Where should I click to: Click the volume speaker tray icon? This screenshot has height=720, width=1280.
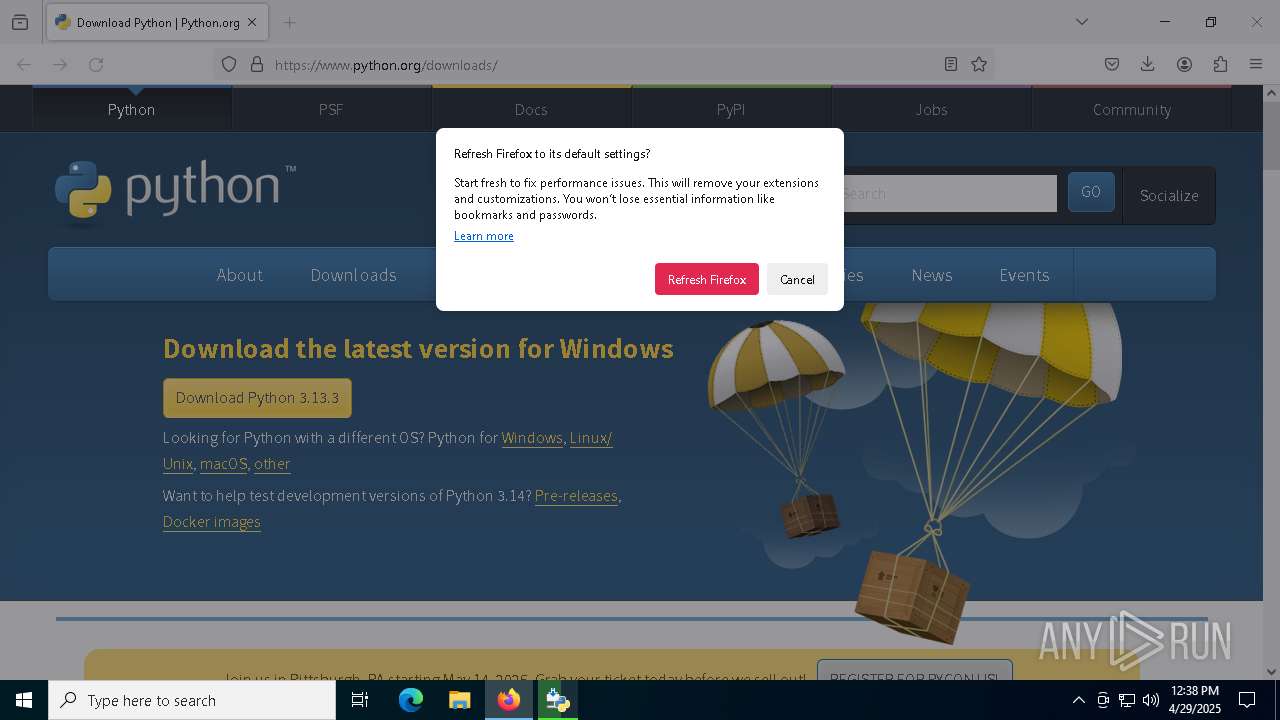click(1151, 700)
